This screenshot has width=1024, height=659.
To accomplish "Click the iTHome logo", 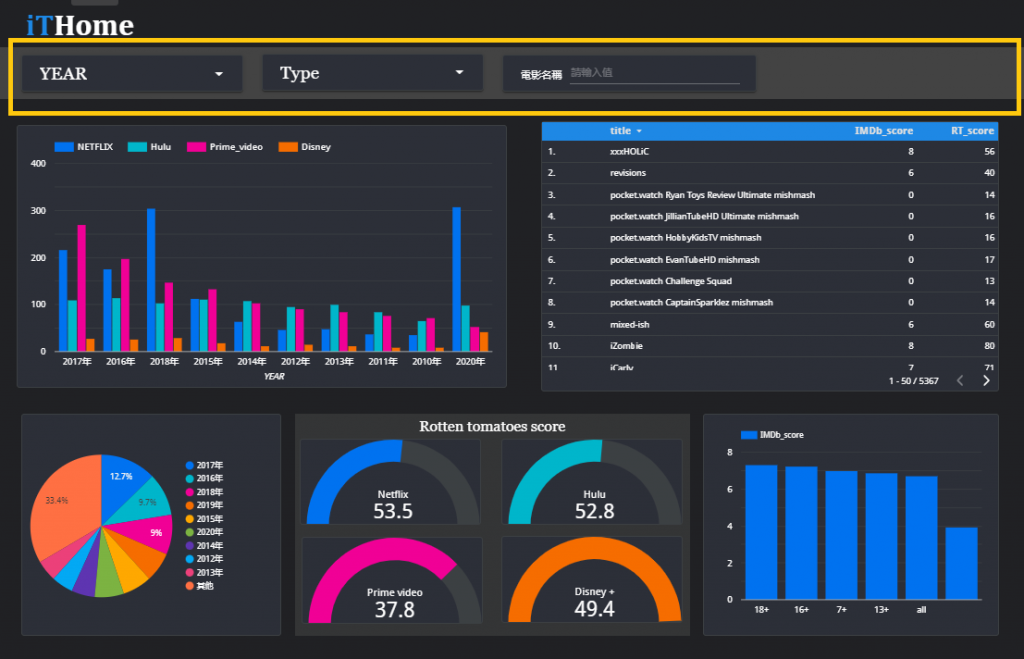I will tap(80, 25).
